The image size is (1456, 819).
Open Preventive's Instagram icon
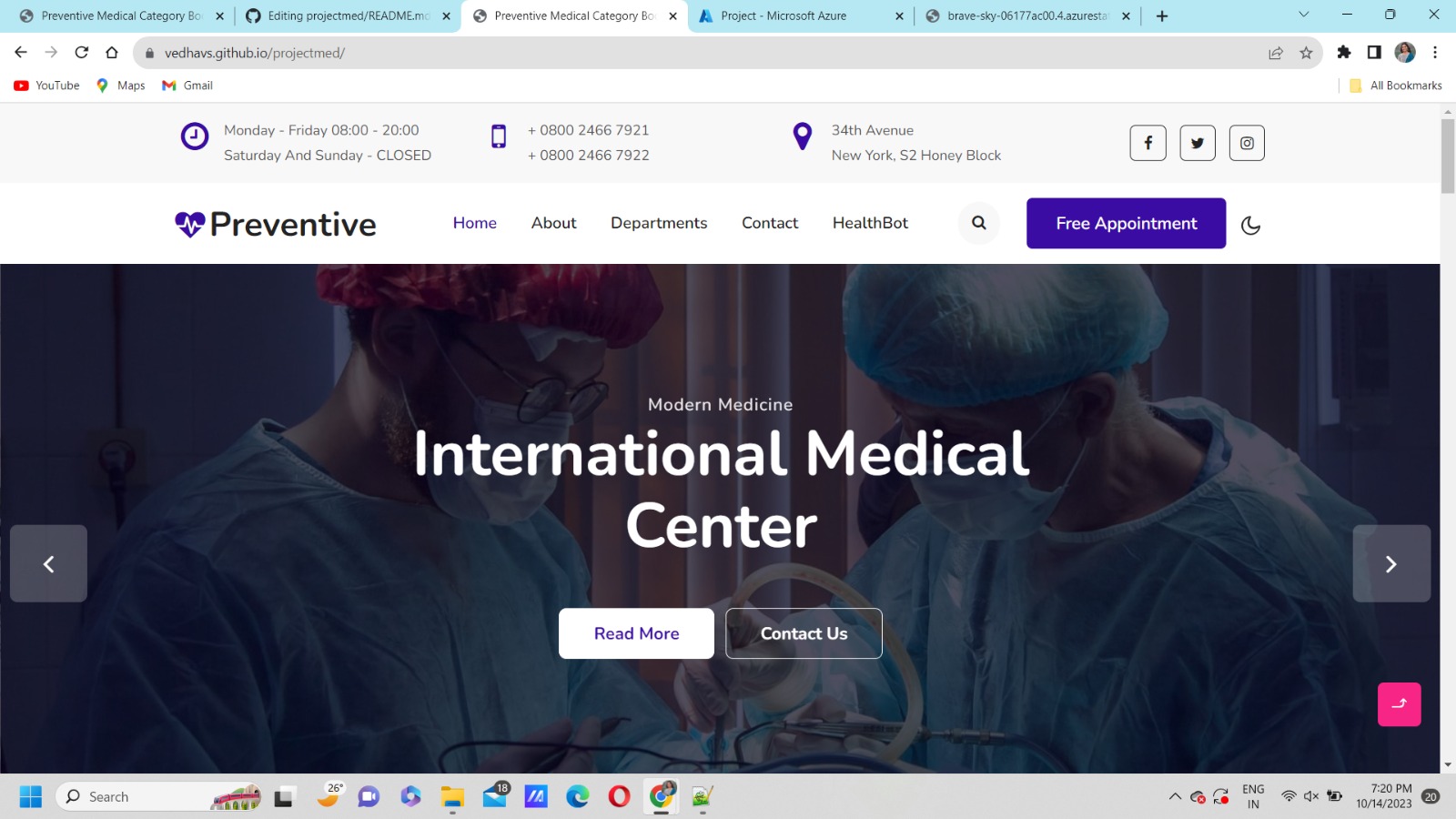pos(1247,143)
